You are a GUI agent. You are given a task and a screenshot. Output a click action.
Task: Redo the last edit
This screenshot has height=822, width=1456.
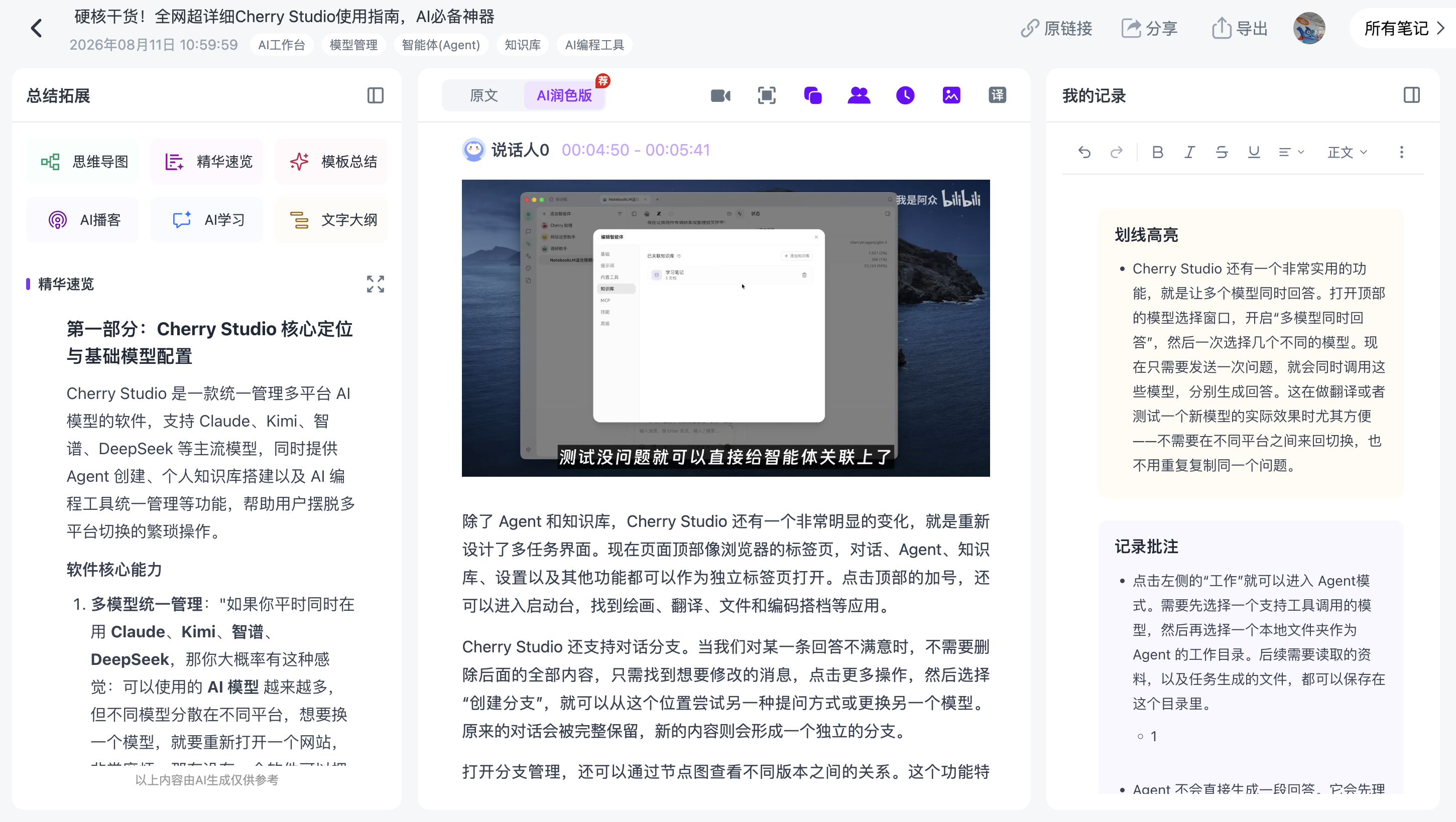(1116, 153)
